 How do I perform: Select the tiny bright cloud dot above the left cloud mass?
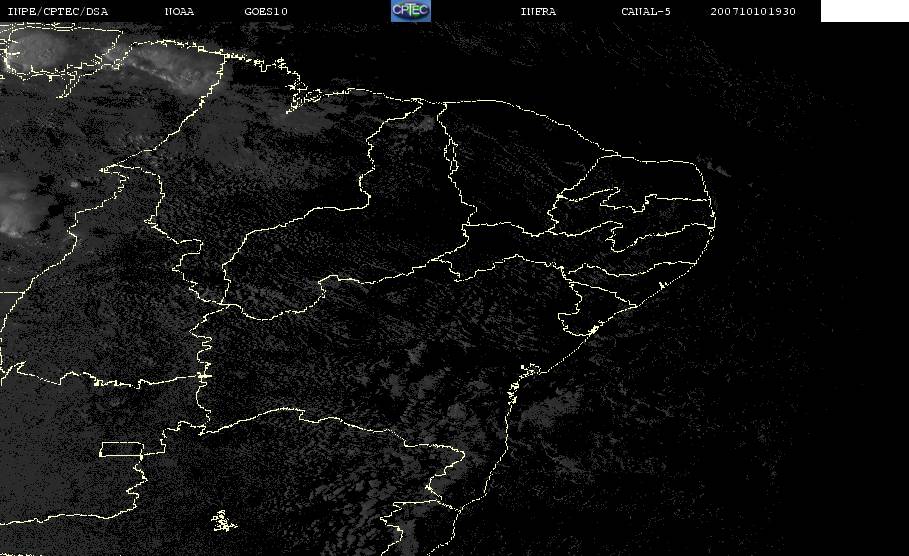[74, 184]
